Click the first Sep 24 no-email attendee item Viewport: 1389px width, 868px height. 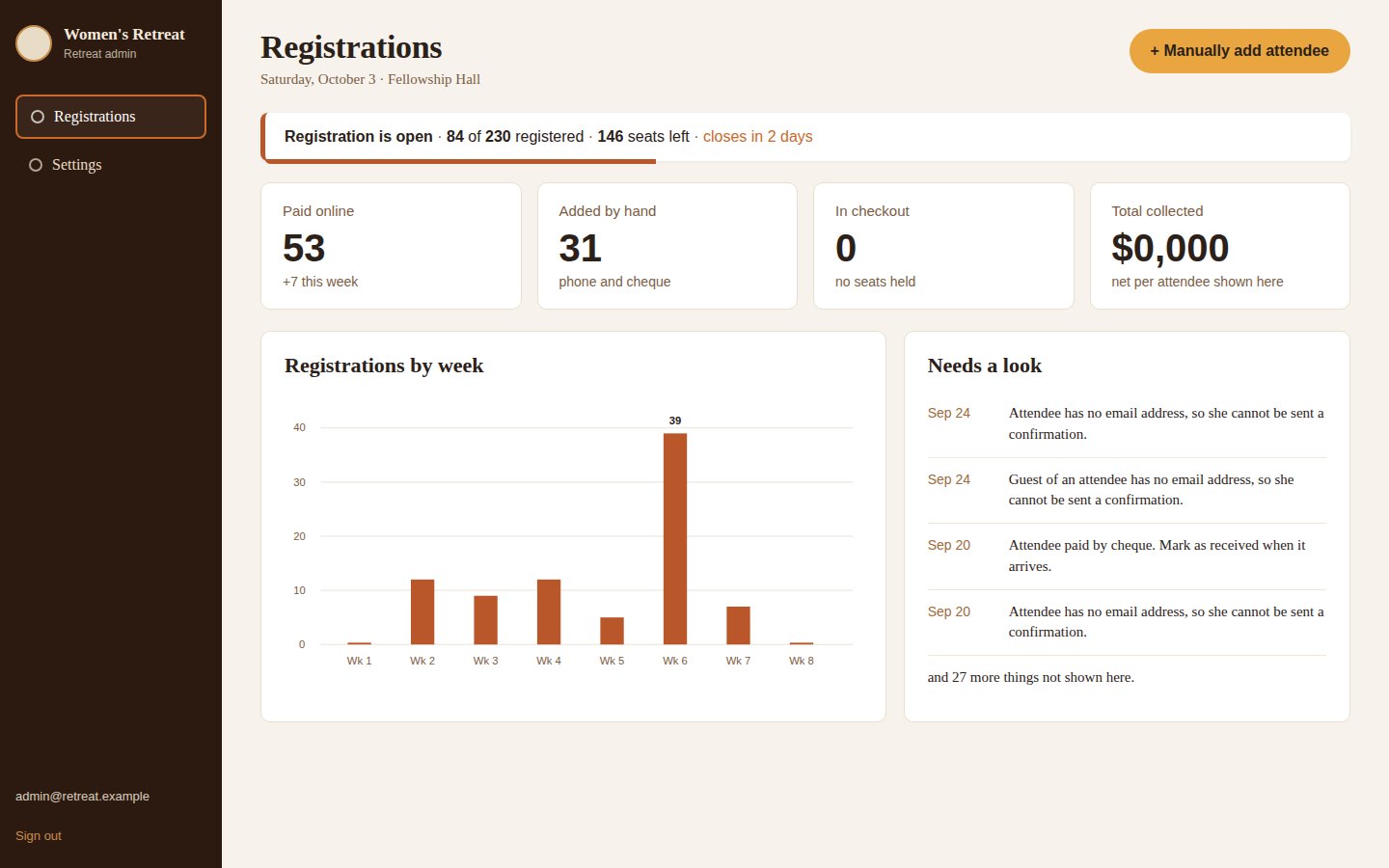1127,423
